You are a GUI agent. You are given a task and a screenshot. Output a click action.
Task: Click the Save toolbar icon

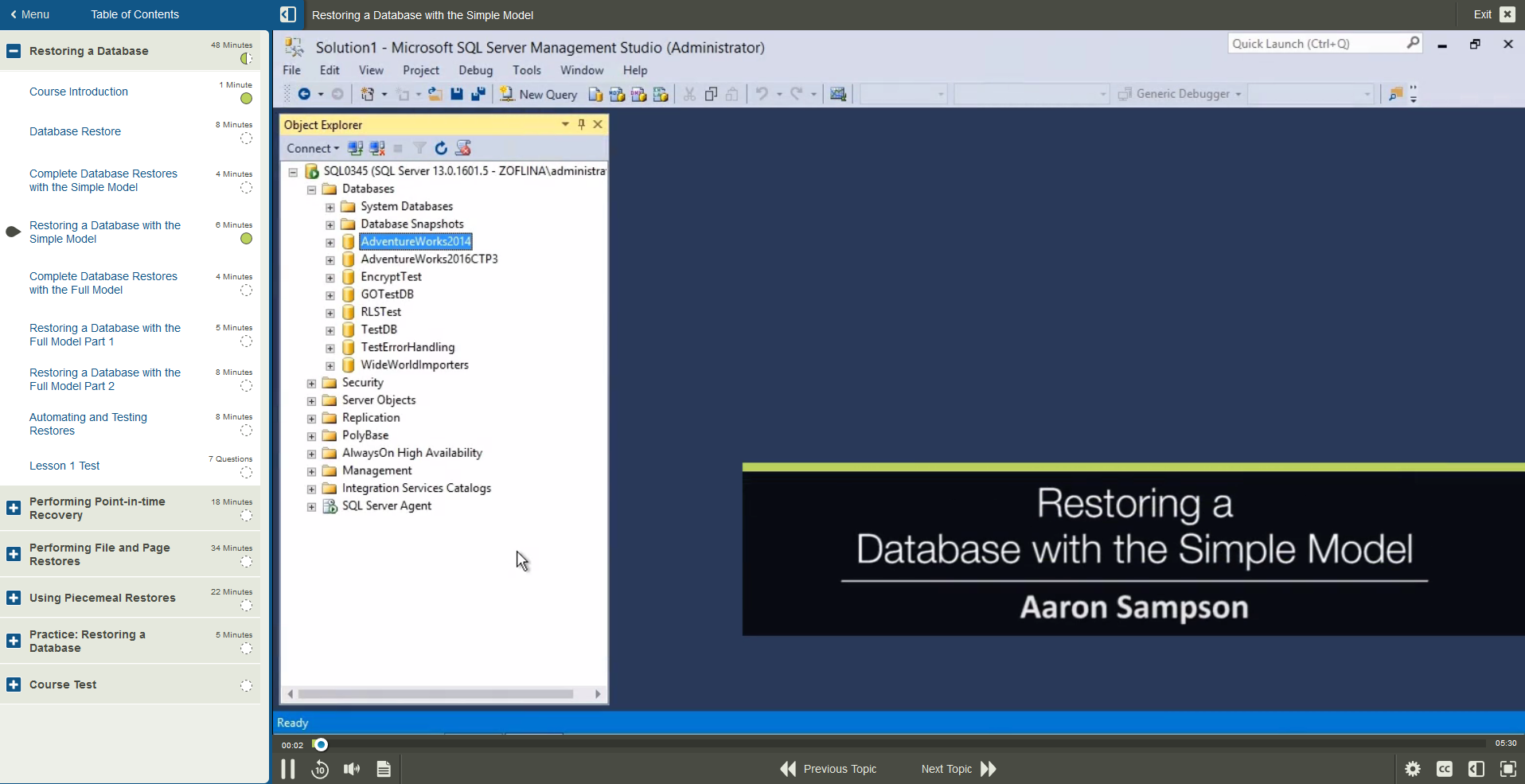456,94
